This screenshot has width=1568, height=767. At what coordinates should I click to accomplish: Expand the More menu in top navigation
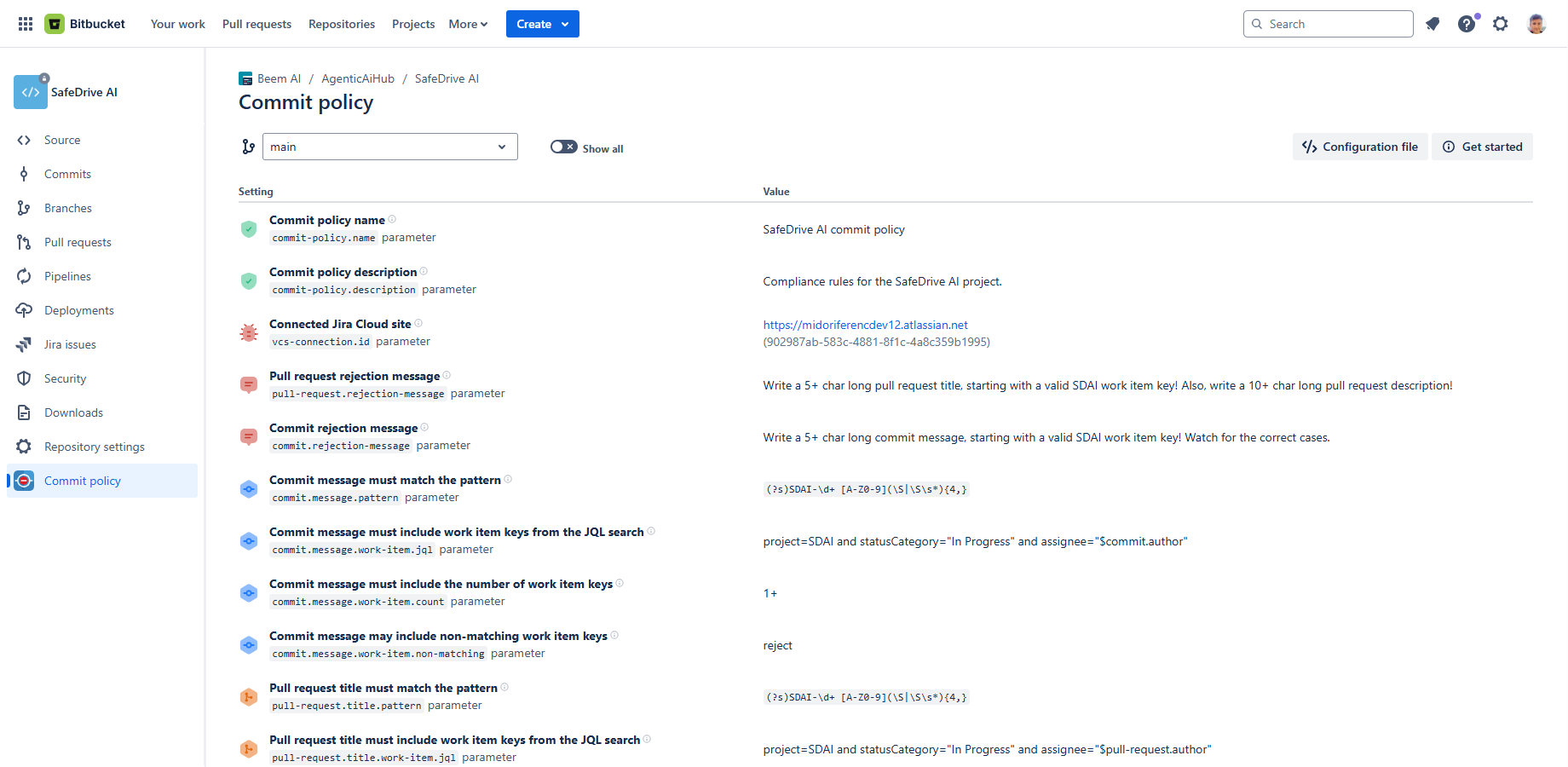pos(468,24)
